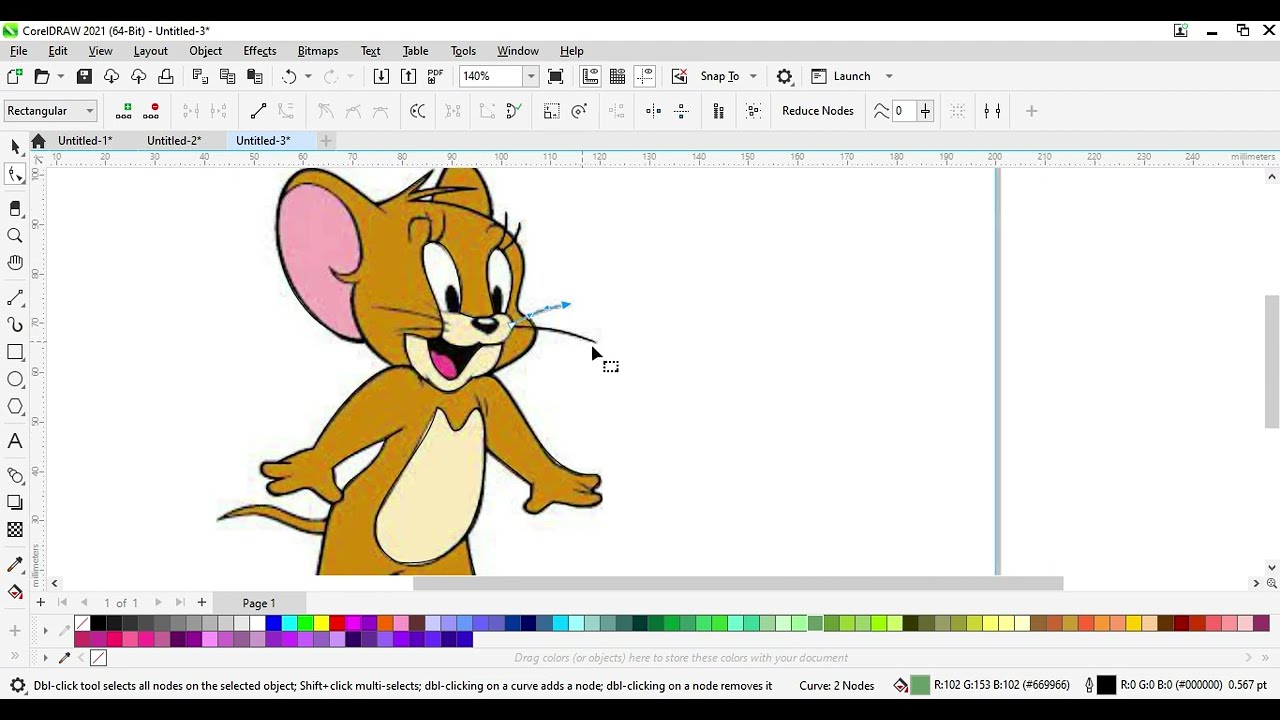Select the Pick tool arrow

tap(15, 147)
